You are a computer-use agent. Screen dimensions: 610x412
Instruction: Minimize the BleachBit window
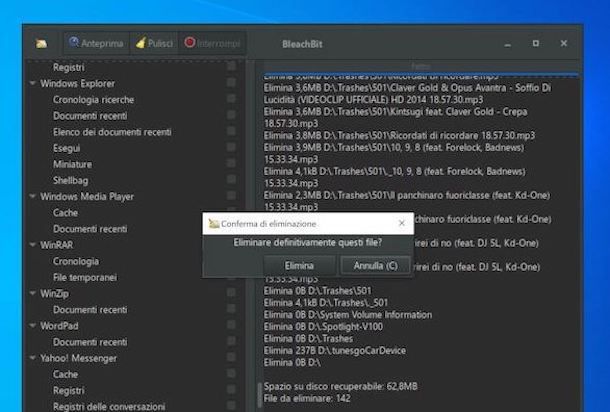pyautogui.click(x=507, y=44)
